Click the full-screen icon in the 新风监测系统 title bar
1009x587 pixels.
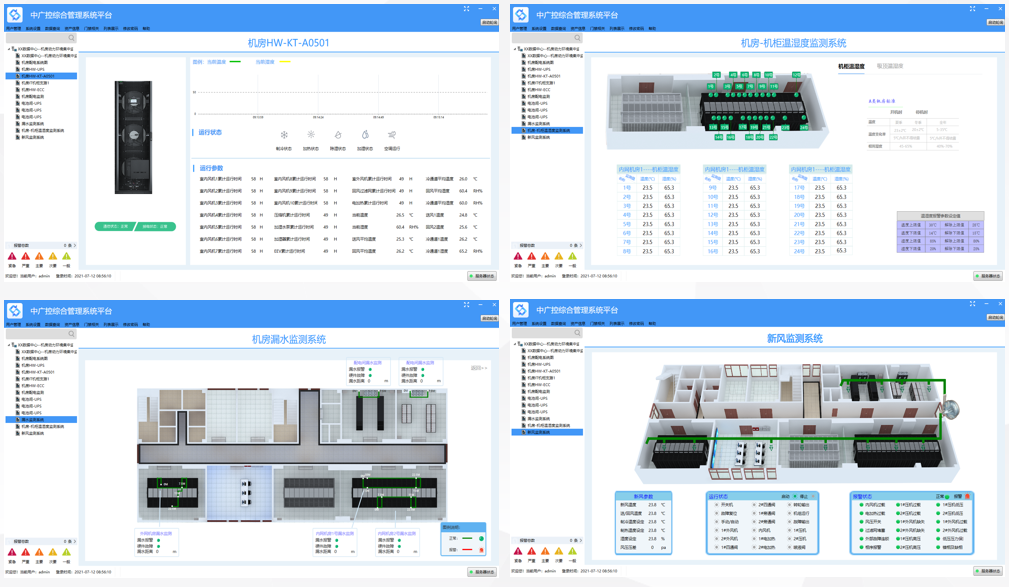pos(972,303)
